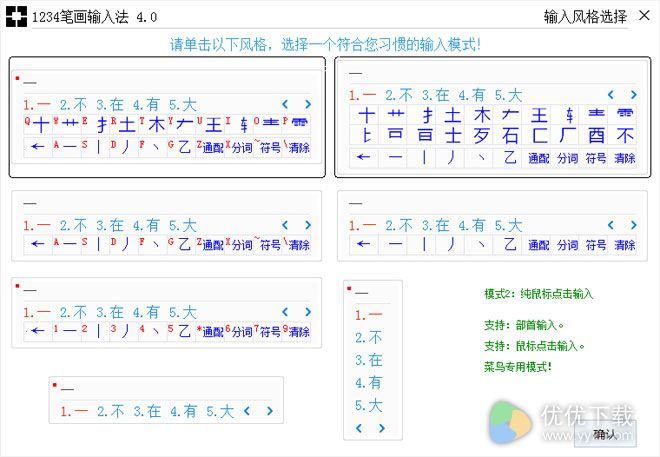660x457 pixels.
Task: Click next-page chevron in QWERTY radical panel
Action: 308,104
